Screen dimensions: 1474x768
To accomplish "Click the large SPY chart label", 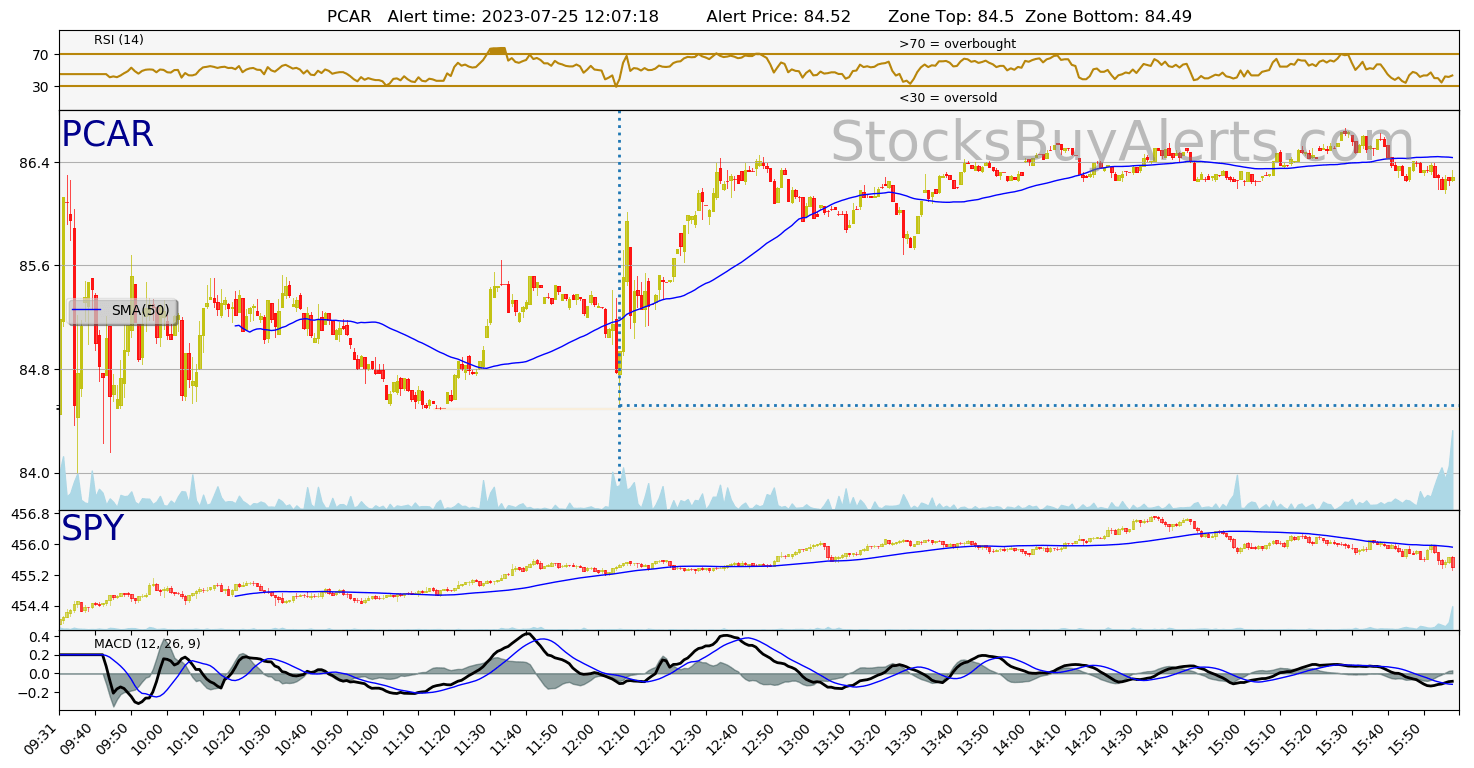I will [x=92, y=529].
